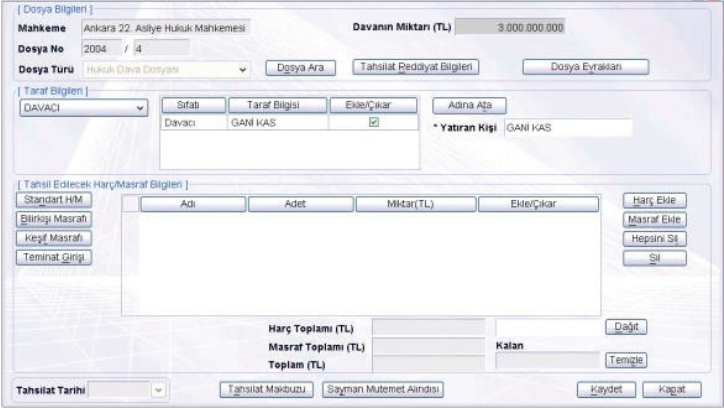Click the Harç Ekle button
724x410 pixels.
tap(652, 201)
